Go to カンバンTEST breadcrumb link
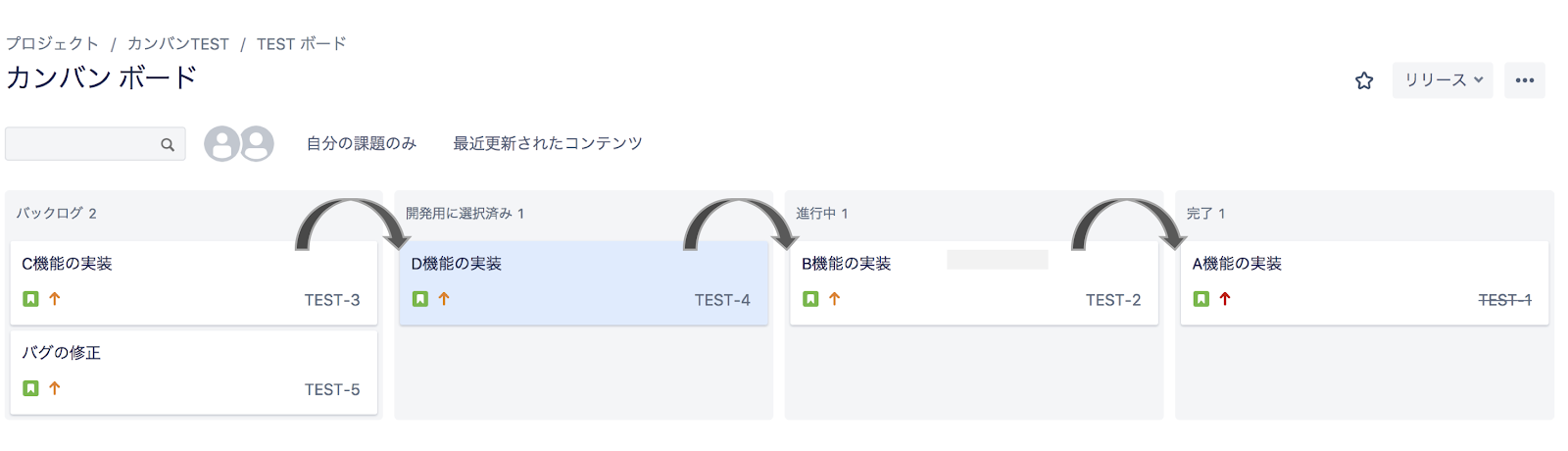1568x451 pixels. point(178,44)
